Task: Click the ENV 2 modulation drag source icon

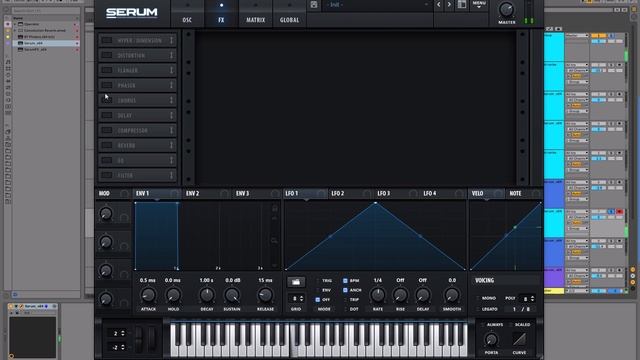Action: click(x=224, y=193)
